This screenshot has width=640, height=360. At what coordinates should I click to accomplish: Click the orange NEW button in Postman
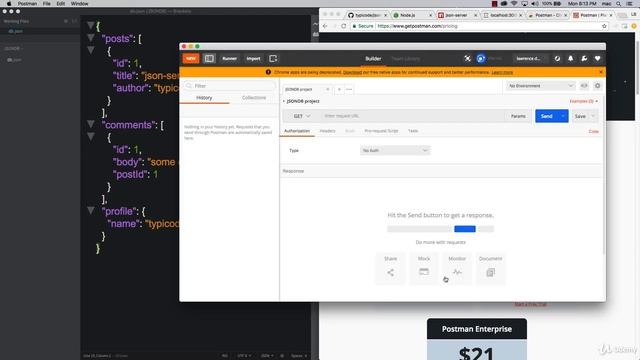click(191, 58)
